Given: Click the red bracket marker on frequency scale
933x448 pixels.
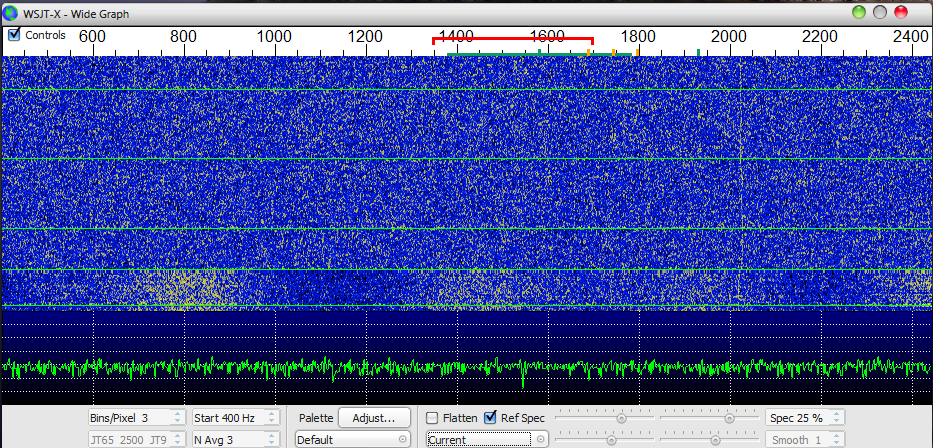Looking at the screenshot, I should pyautogui.click(x=512, y=40).
